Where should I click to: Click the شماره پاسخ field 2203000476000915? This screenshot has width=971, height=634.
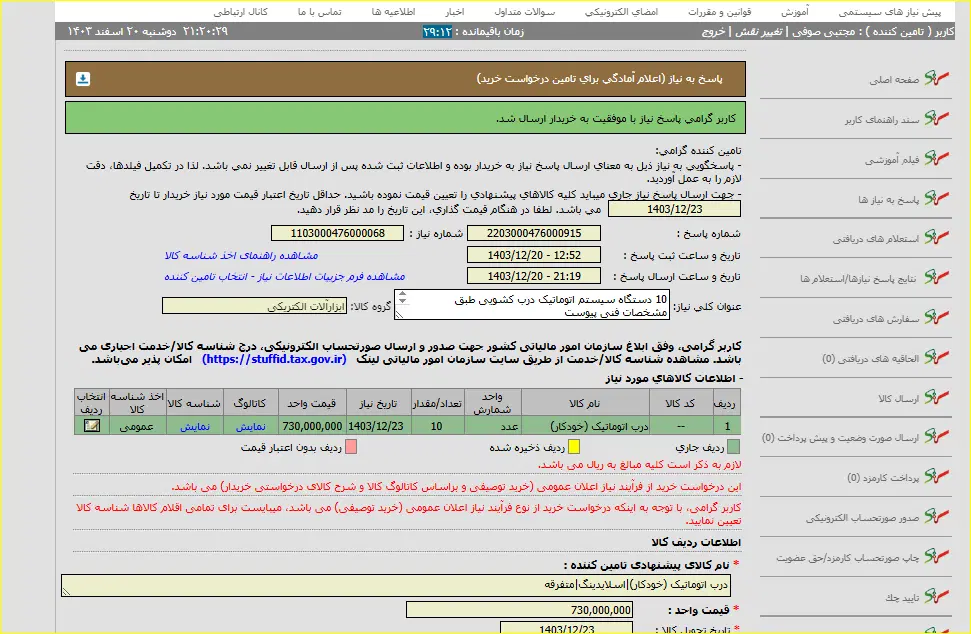pos(534,233)
